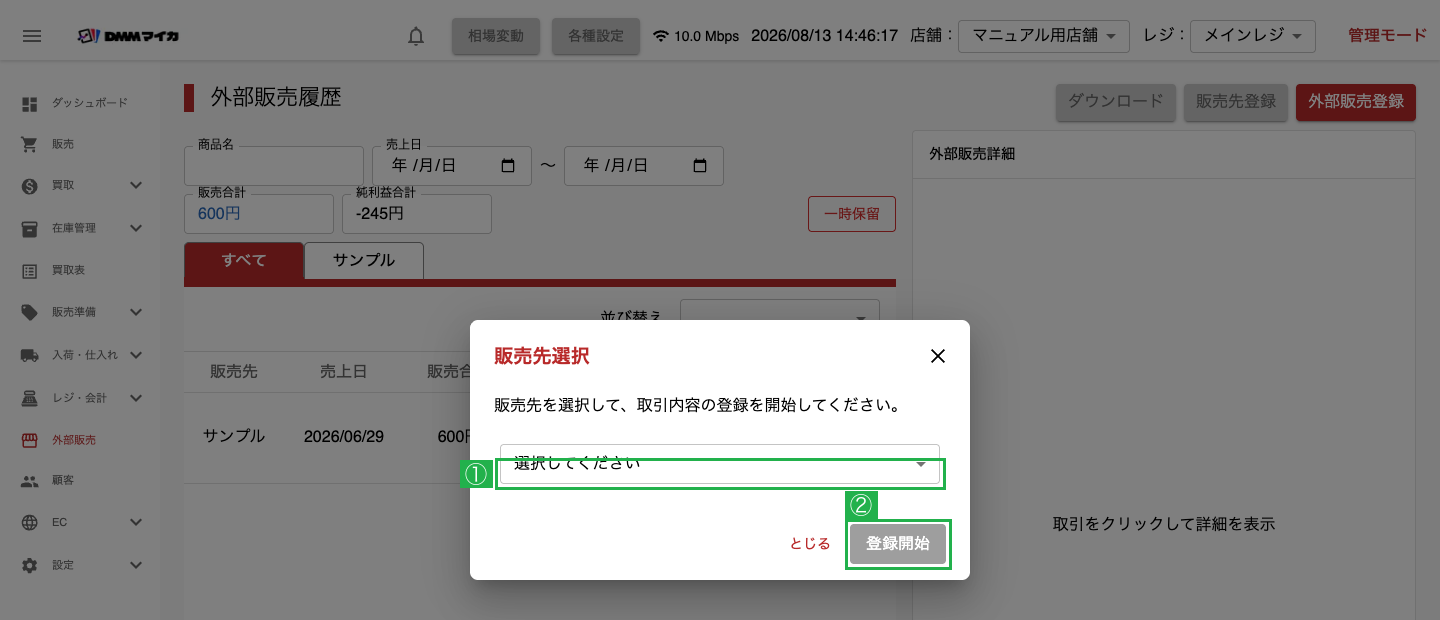Expand the 買取 sidebar submenu

click(137, 185)
